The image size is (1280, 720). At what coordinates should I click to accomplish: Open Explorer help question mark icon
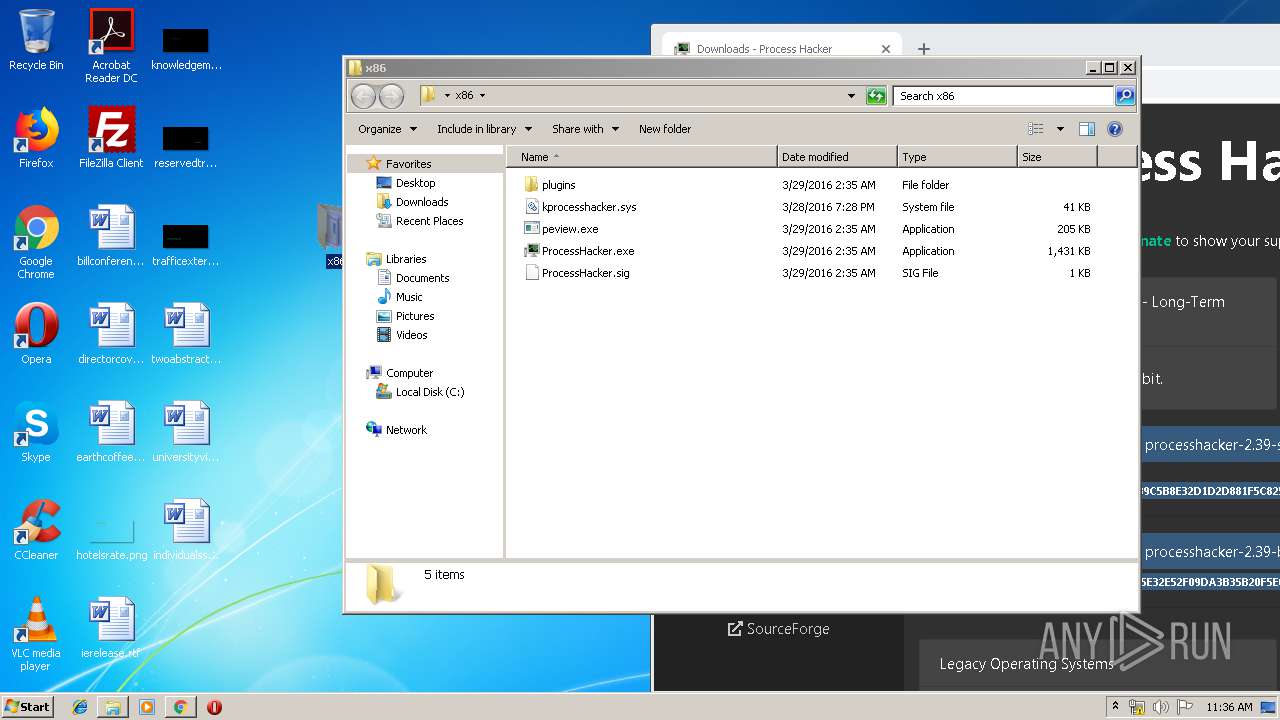(1115, 129)
